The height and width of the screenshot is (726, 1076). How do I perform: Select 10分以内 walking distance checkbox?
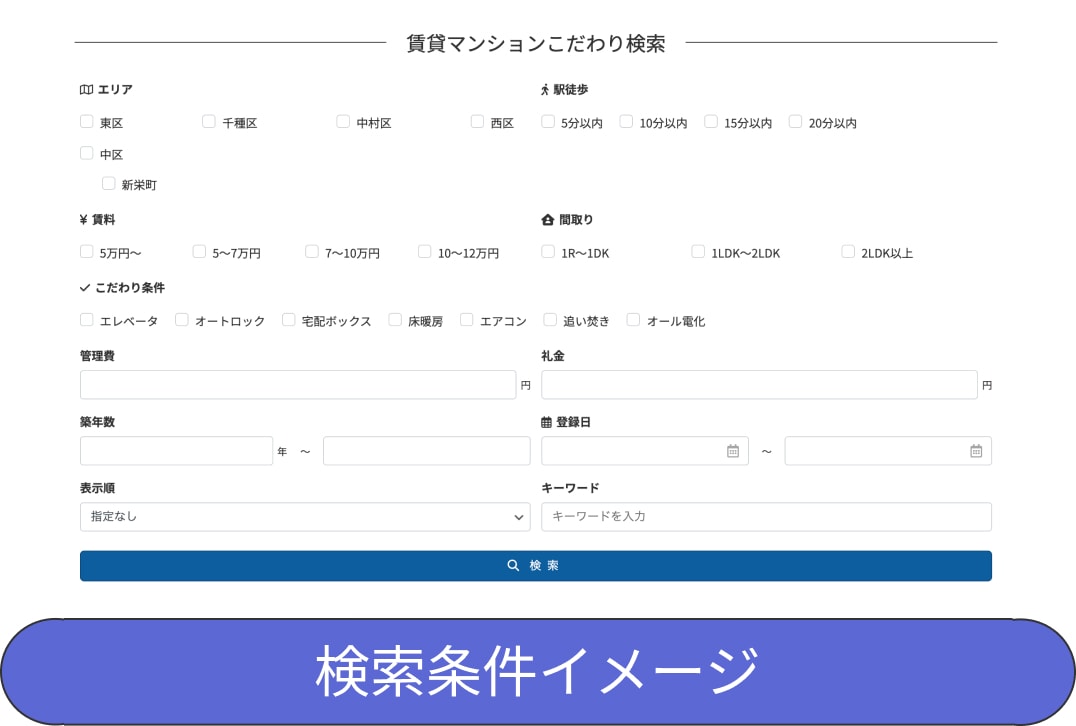click(x=626, y=121)
